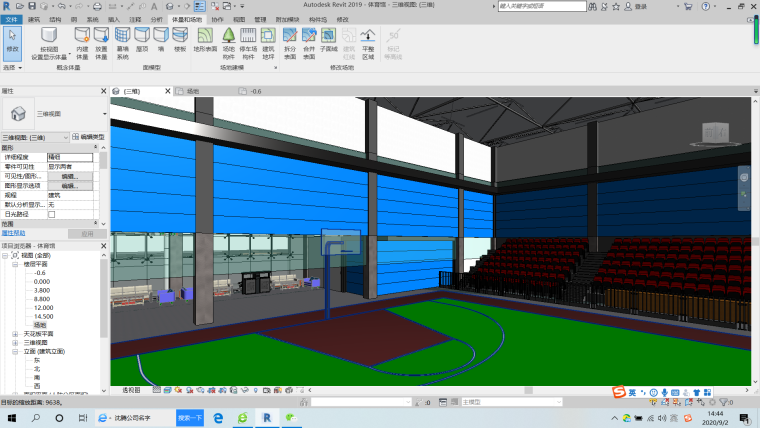Expand the 天花板平面 tree node
Image resolution: width=760 pixels, height=428 pixels.
[16, 333]
